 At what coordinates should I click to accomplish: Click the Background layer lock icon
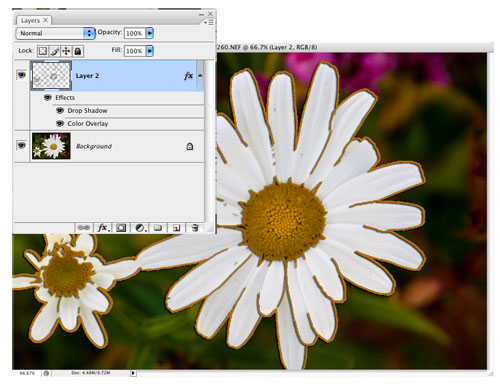click(190, 146)
